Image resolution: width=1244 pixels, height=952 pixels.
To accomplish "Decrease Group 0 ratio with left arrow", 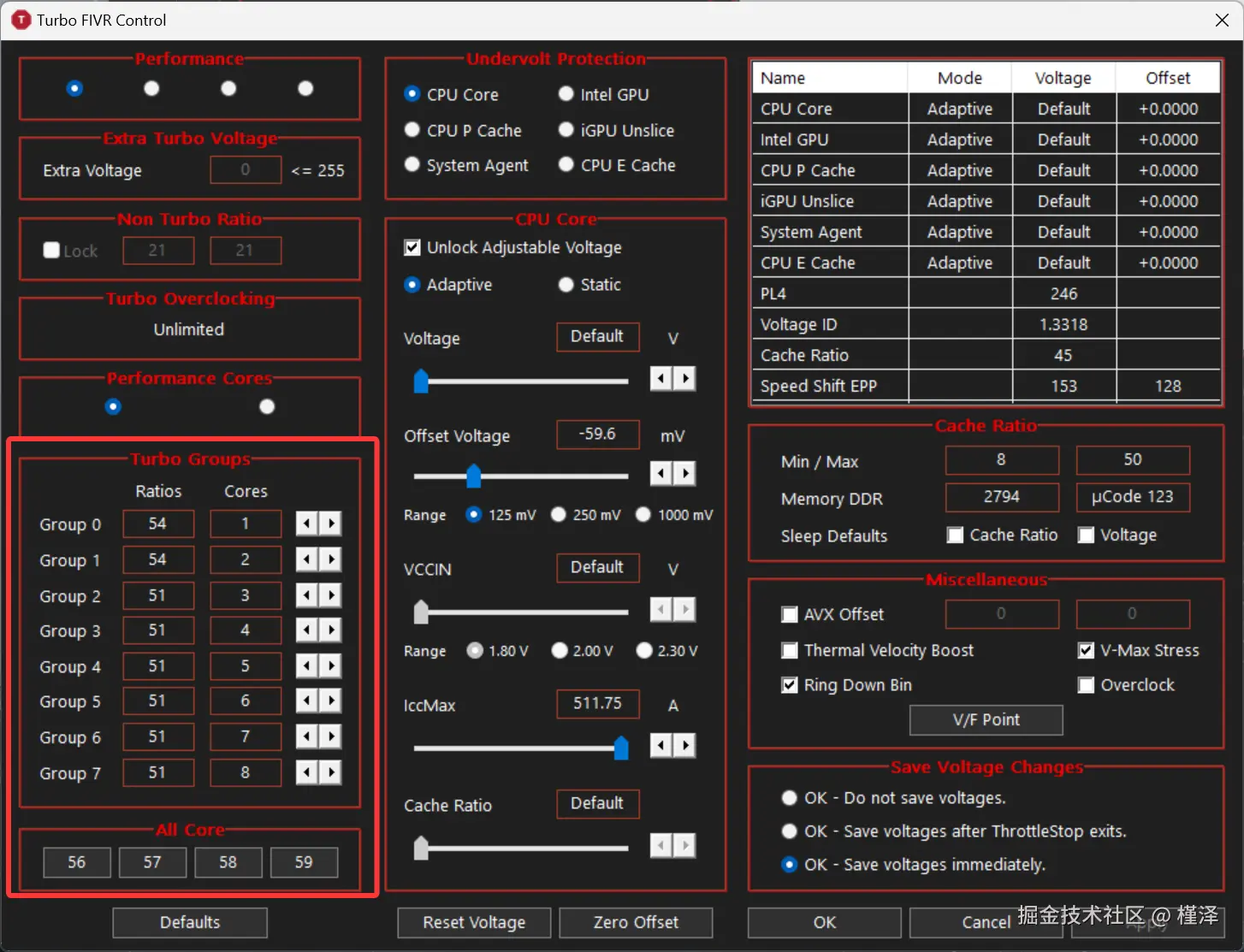I will pyautogui.click(x=307, y=523).
